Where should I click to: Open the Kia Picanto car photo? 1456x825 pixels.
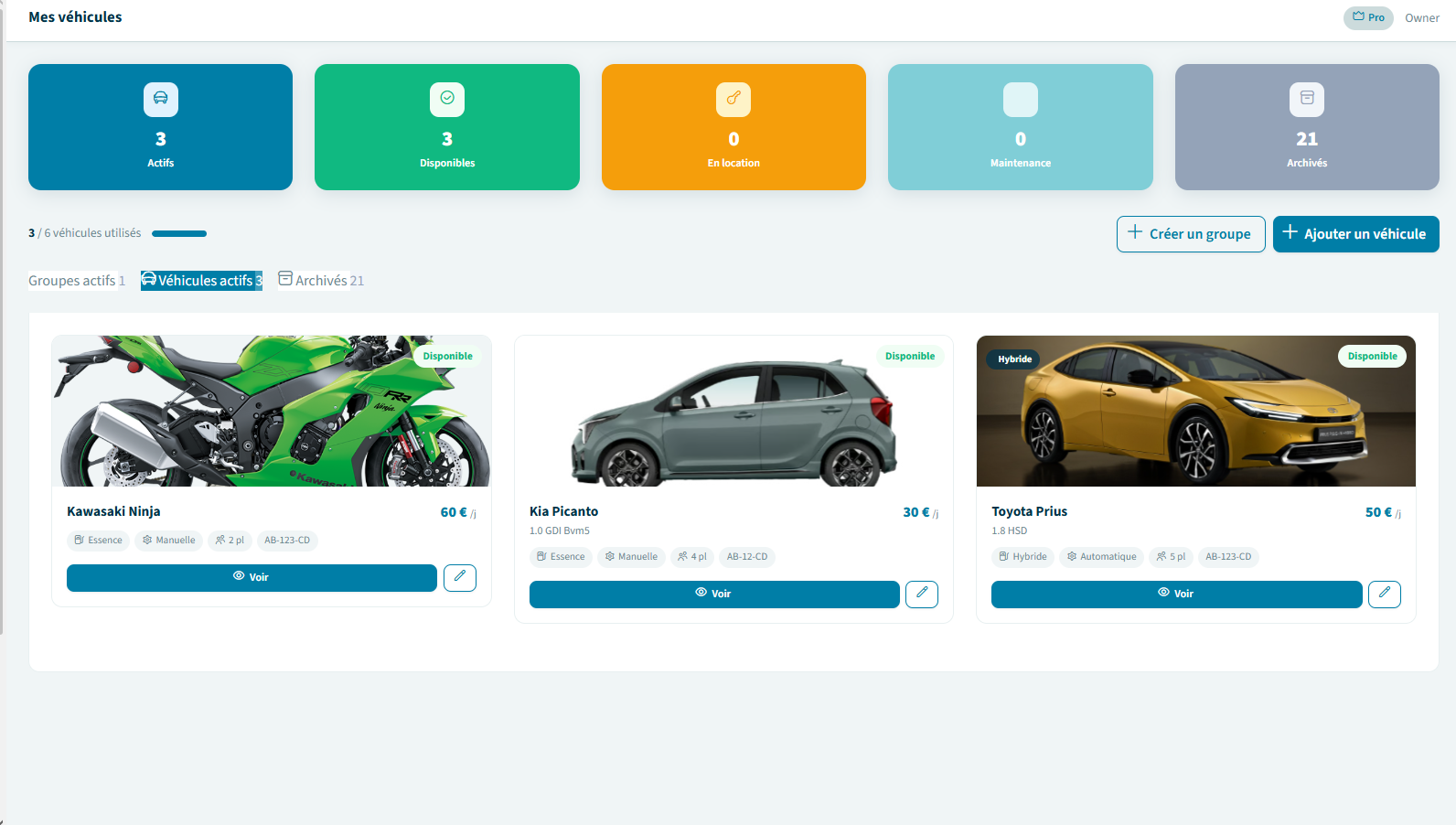pyautogui.click(x=733, y=411)
